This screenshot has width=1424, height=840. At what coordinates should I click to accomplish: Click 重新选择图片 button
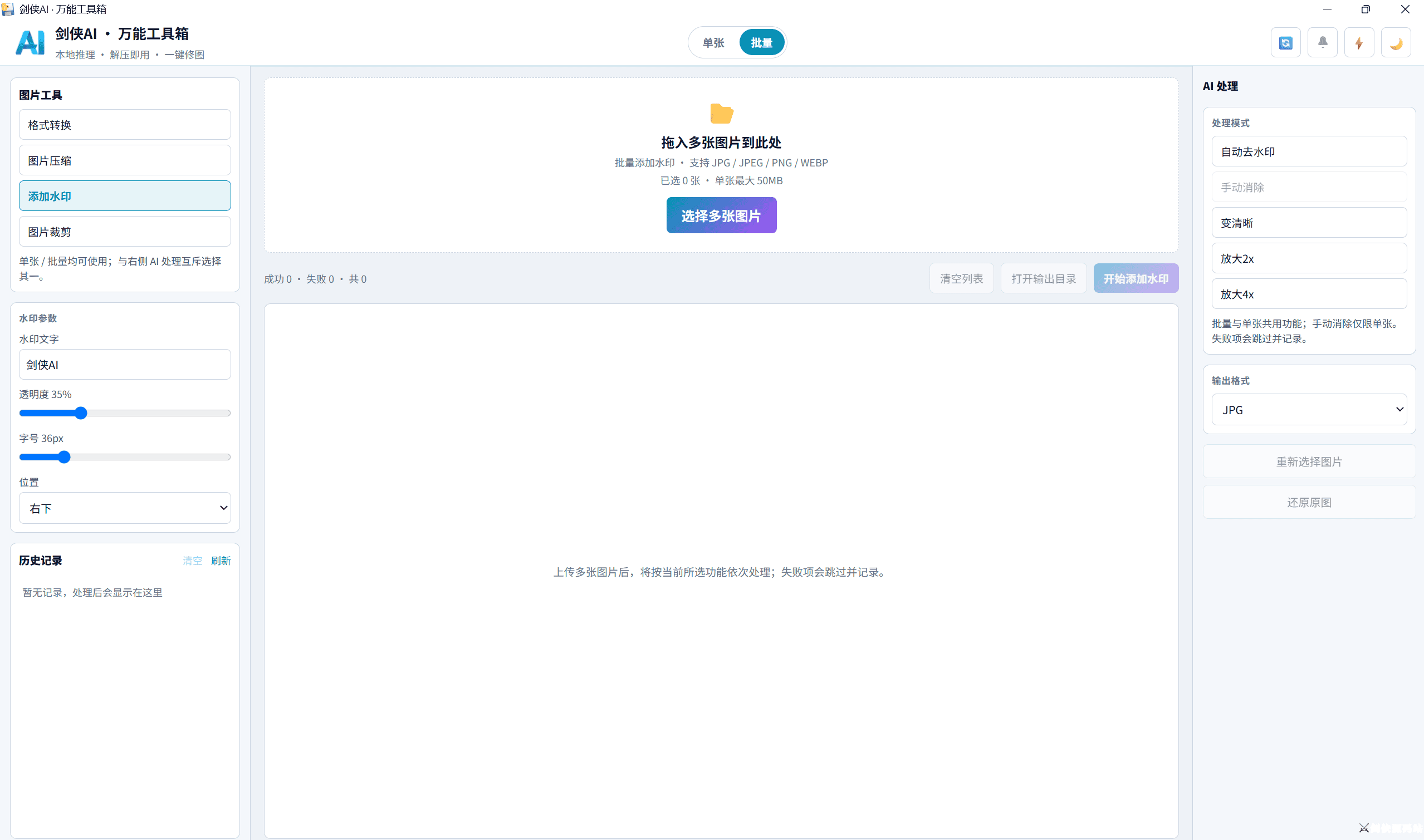click(1309, 461)
